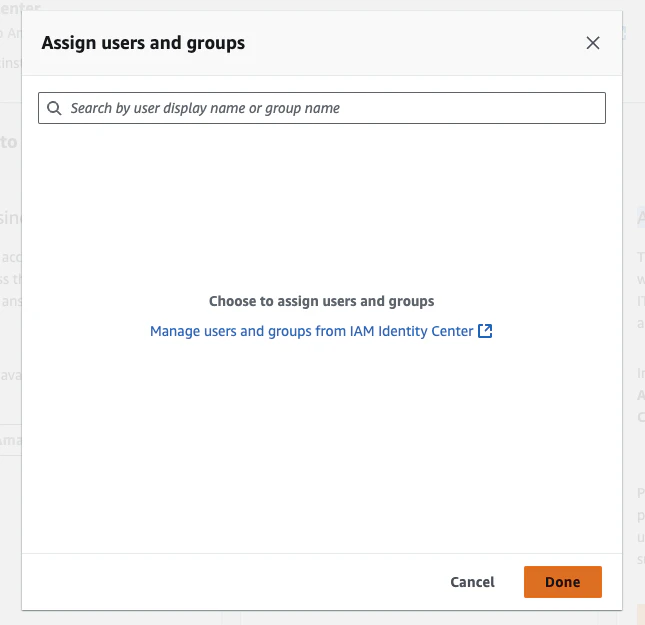Focus the user display name search field
This screenshot has height=625, width=645.
tap(322, 108)
